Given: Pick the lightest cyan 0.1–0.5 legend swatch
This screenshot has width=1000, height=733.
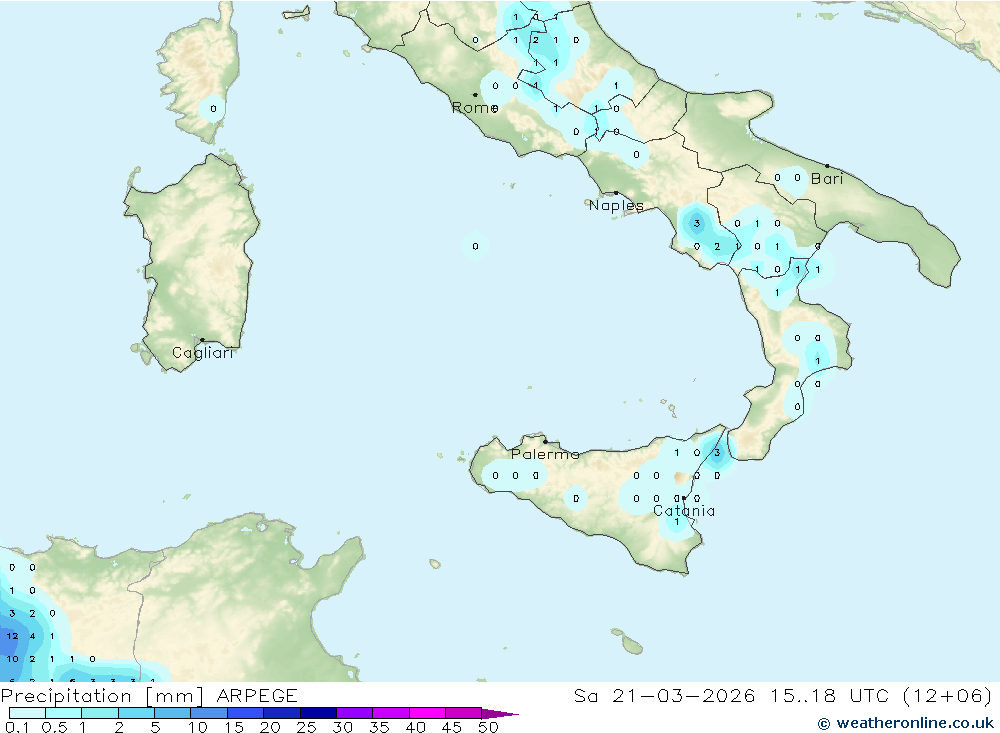Looking at the screenshot, I should (28, 714).
